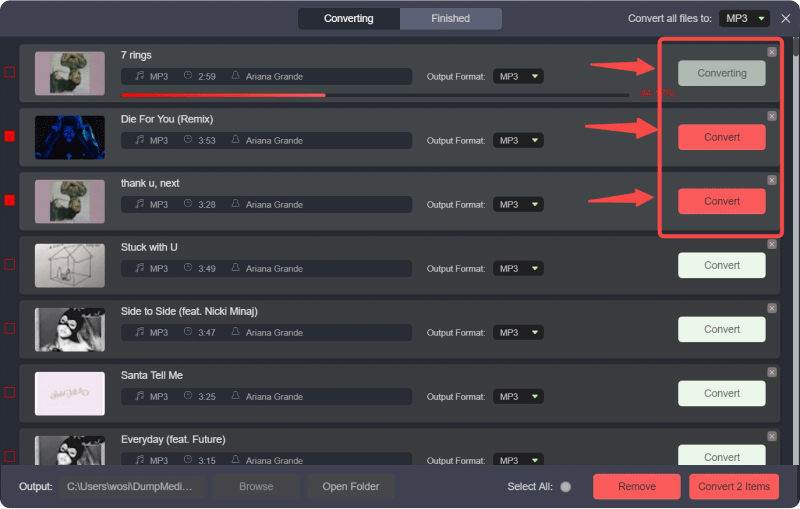Screen dimensions: 800x509
Task: Remove Stuck with U via its x icon
Action: pos(771,244)
